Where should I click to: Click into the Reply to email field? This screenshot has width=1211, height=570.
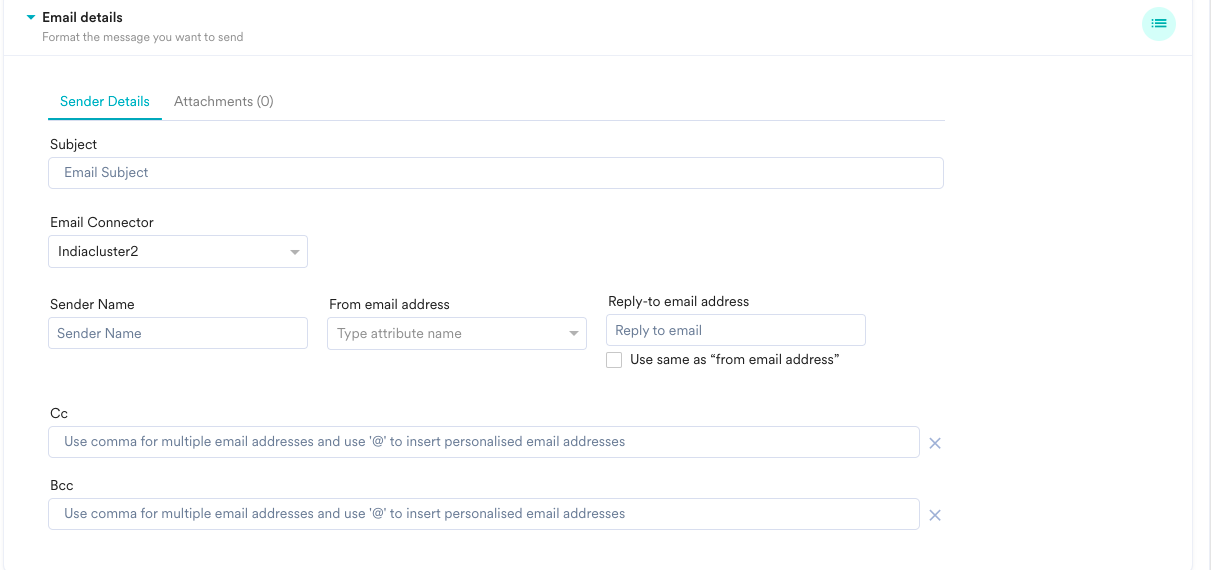pyautogui.click(x=735, y=331)
